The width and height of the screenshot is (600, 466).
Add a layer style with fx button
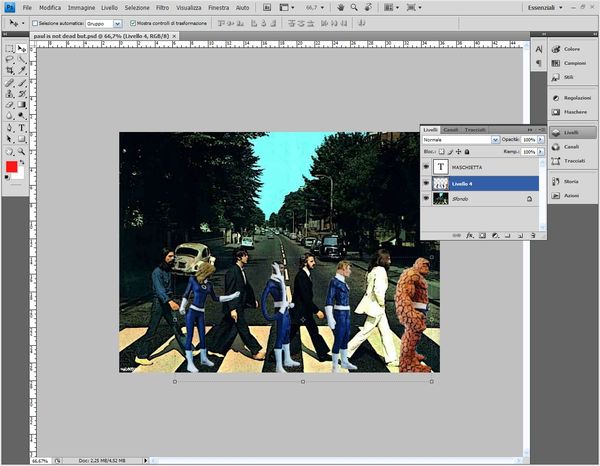coord(470,236)
